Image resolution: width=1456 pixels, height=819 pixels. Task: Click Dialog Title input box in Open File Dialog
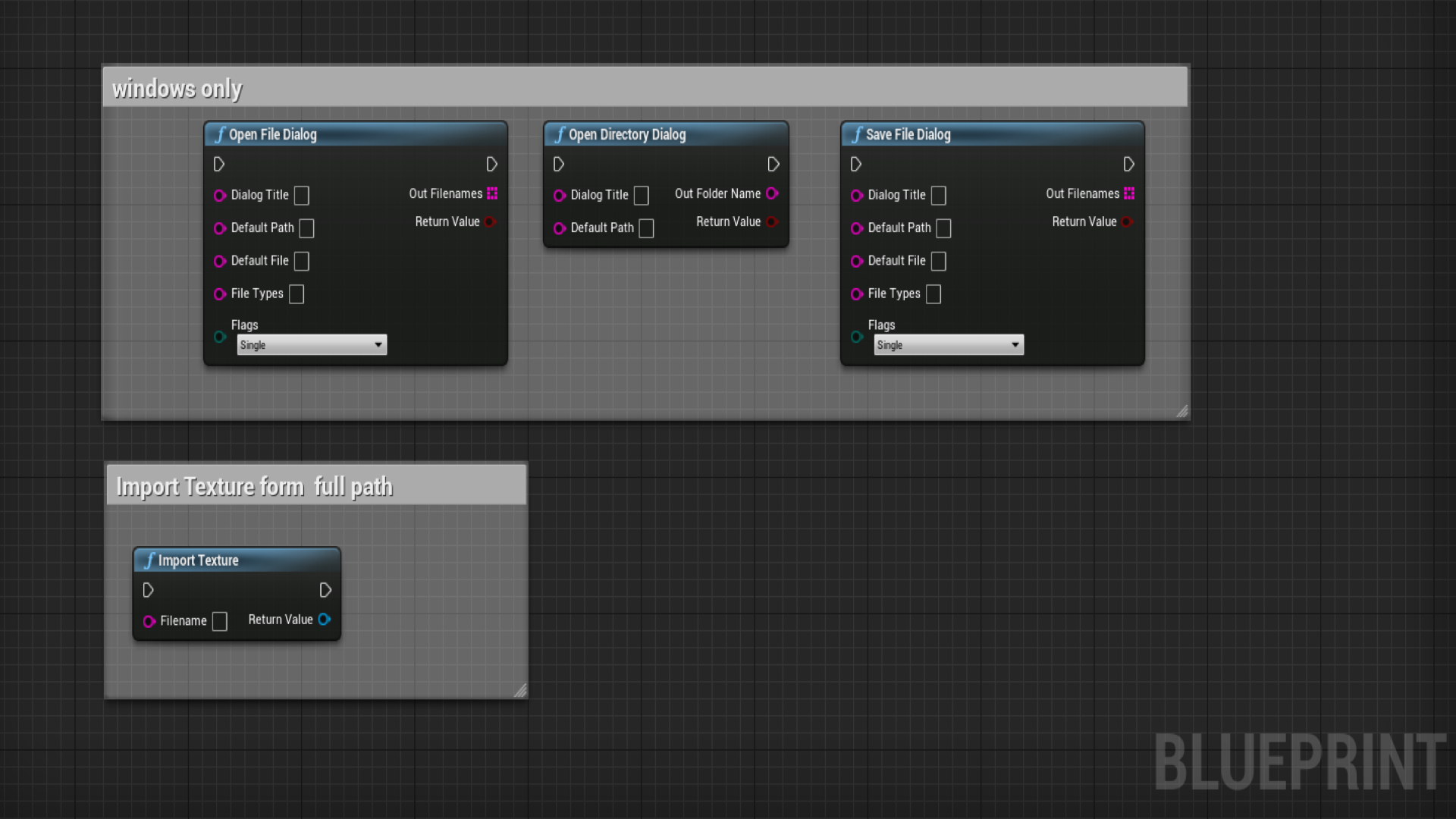click(x=302, y=196)
